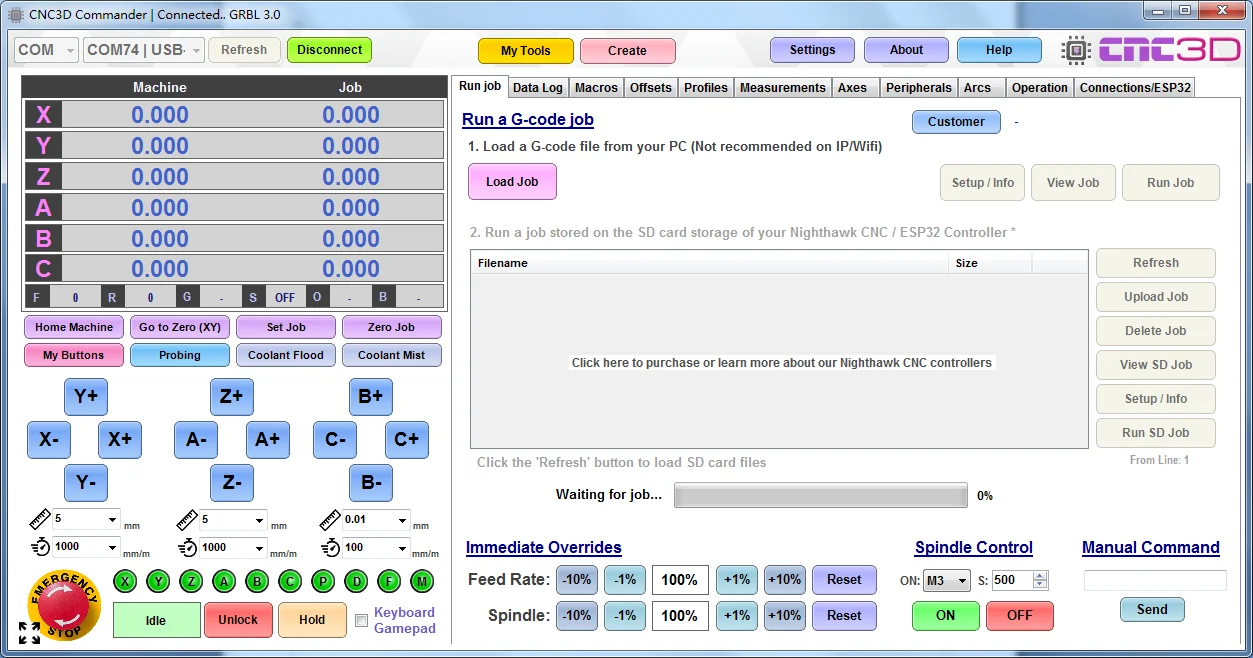Enable the Keyboard Gamepad checkbox
Screen dimensions: 1253x658
(362, 621)
